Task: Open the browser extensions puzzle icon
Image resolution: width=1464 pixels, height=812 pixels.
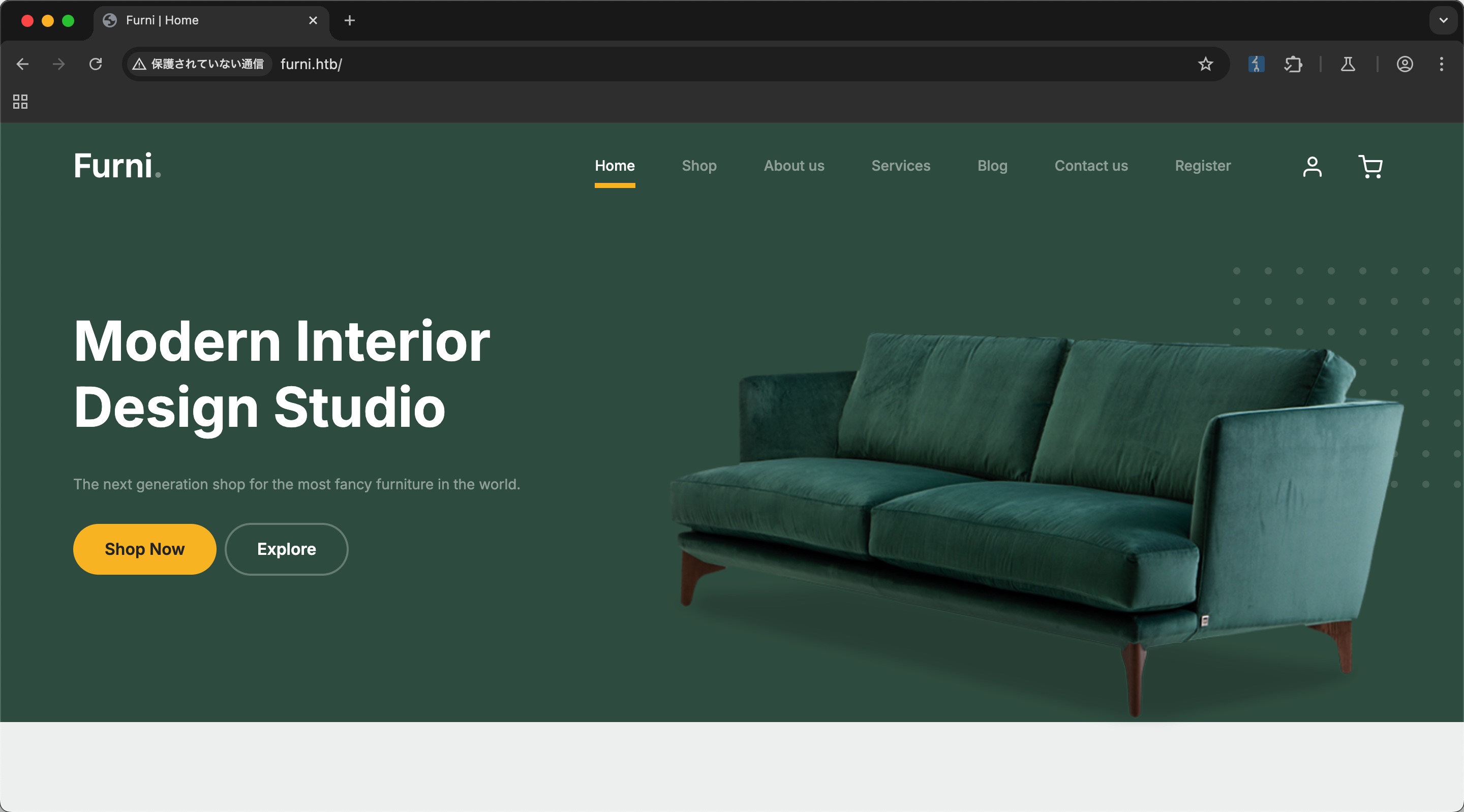Action: coord(1293,64)
